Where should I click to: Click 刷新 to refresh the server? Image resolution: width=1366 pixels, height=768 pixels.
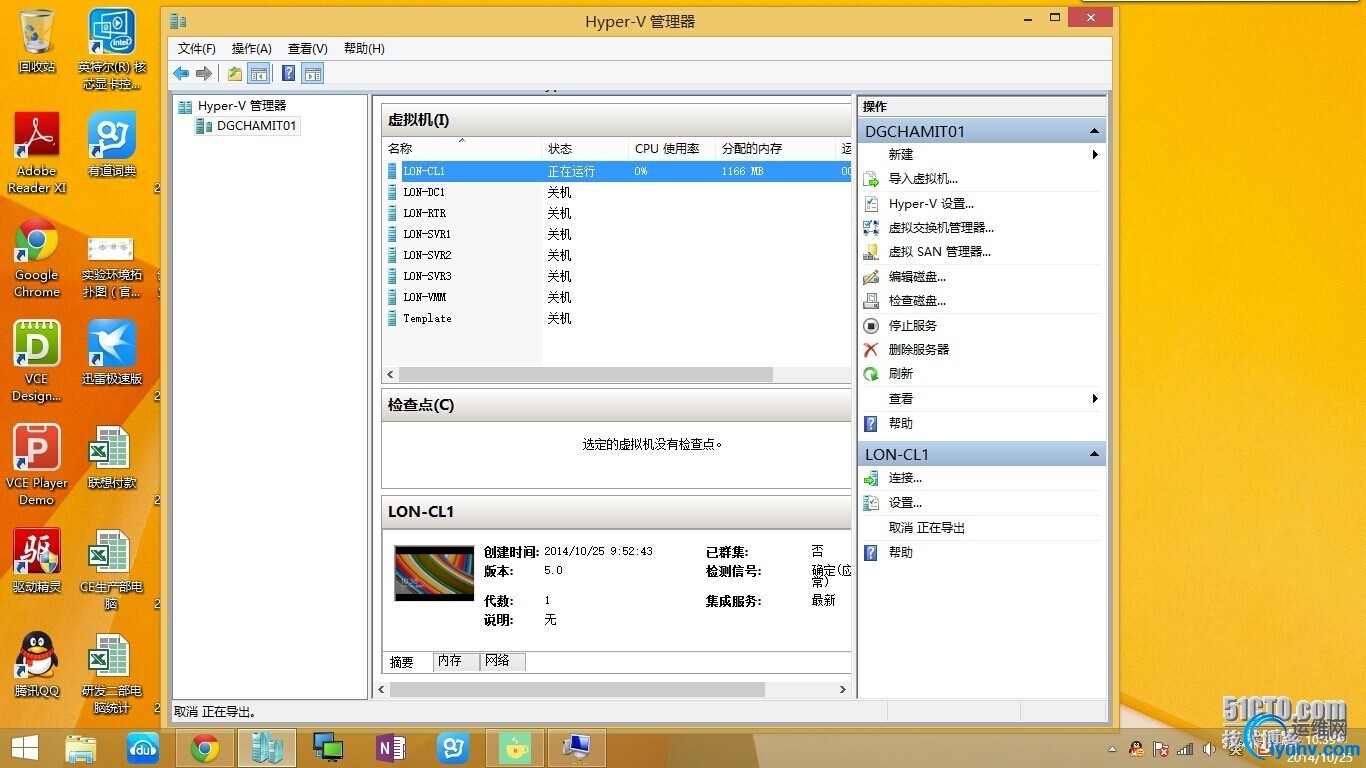click(901, 374)
